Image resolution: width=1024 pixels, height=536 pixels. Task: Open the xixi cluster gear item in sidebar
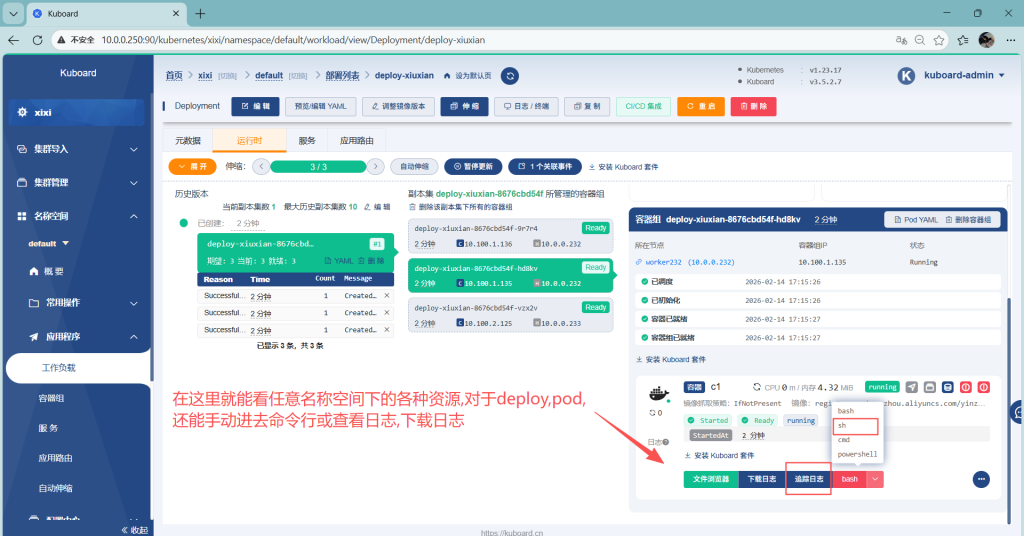pyautogui.click(x=75, y=112)
